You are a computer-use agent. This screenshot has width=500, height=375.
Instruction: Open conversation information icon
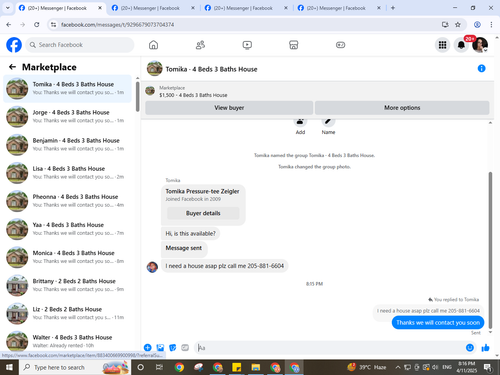click(x=481, y=68)
